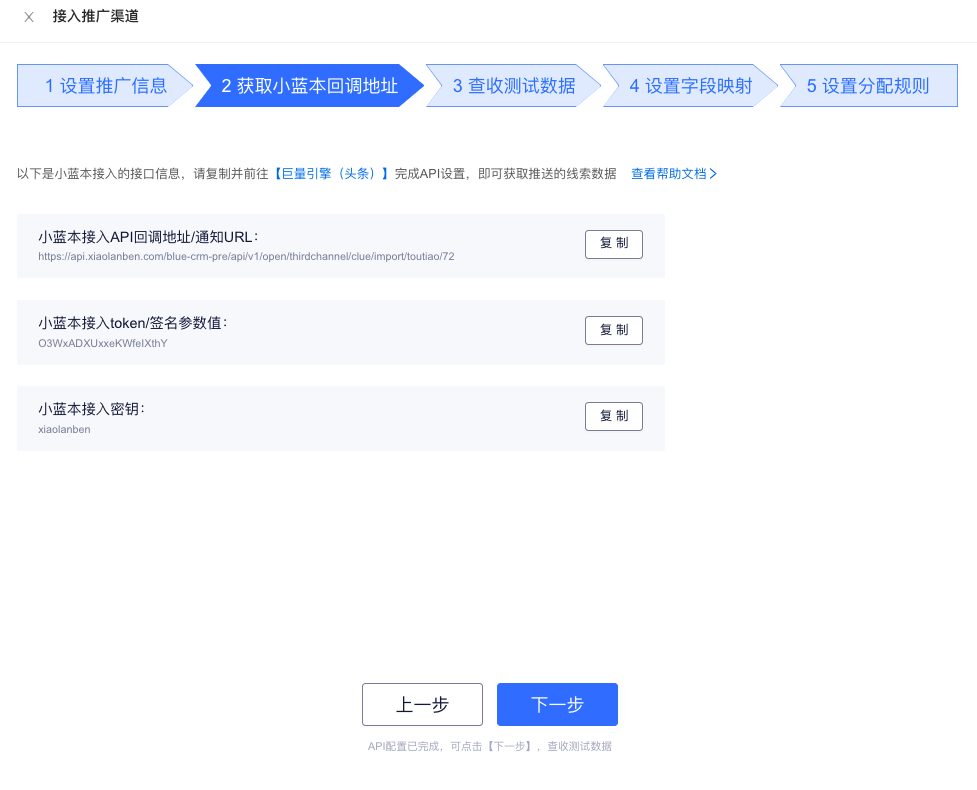Select step 2 获取小蓝本回调地址

pos(309,86)
